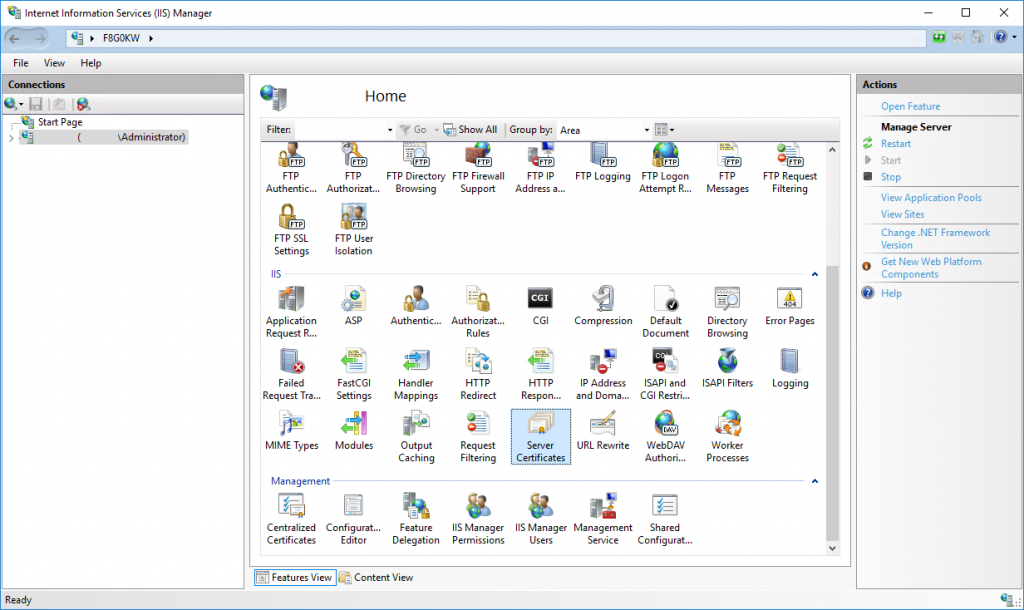1024x610 pixels.
Task: Open the Handler Mappings icon
Action: [415, 370]
